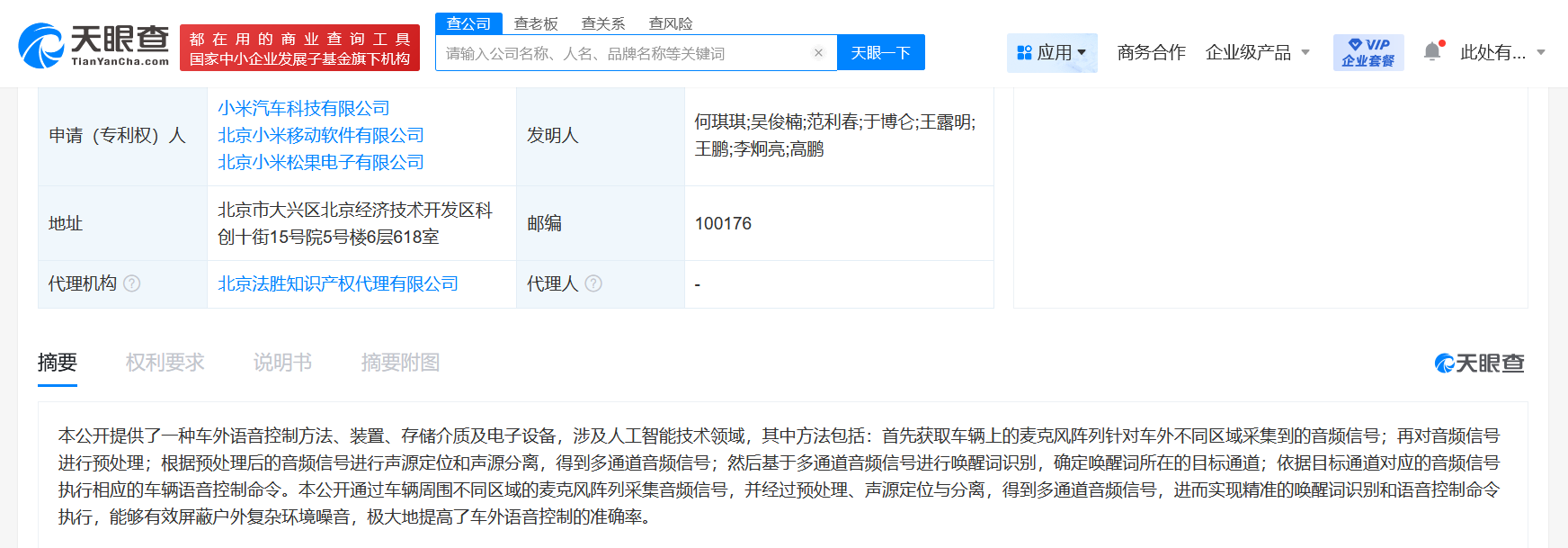Select the 查关系 search tab
Viewport: 1568px width, 548px height.
pos(603,23)
